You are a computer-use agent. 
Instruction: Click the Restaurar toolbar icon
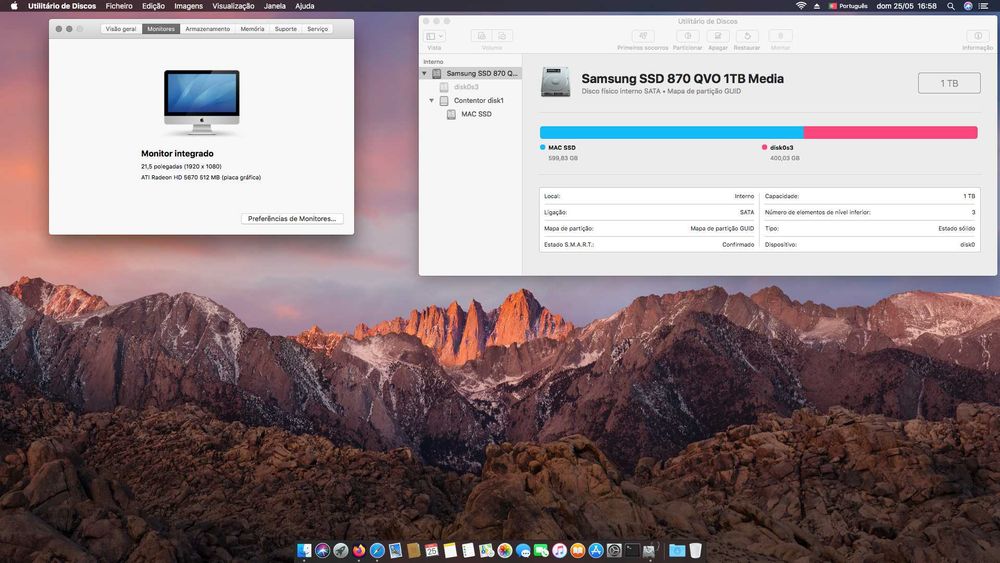click(747, 36)
